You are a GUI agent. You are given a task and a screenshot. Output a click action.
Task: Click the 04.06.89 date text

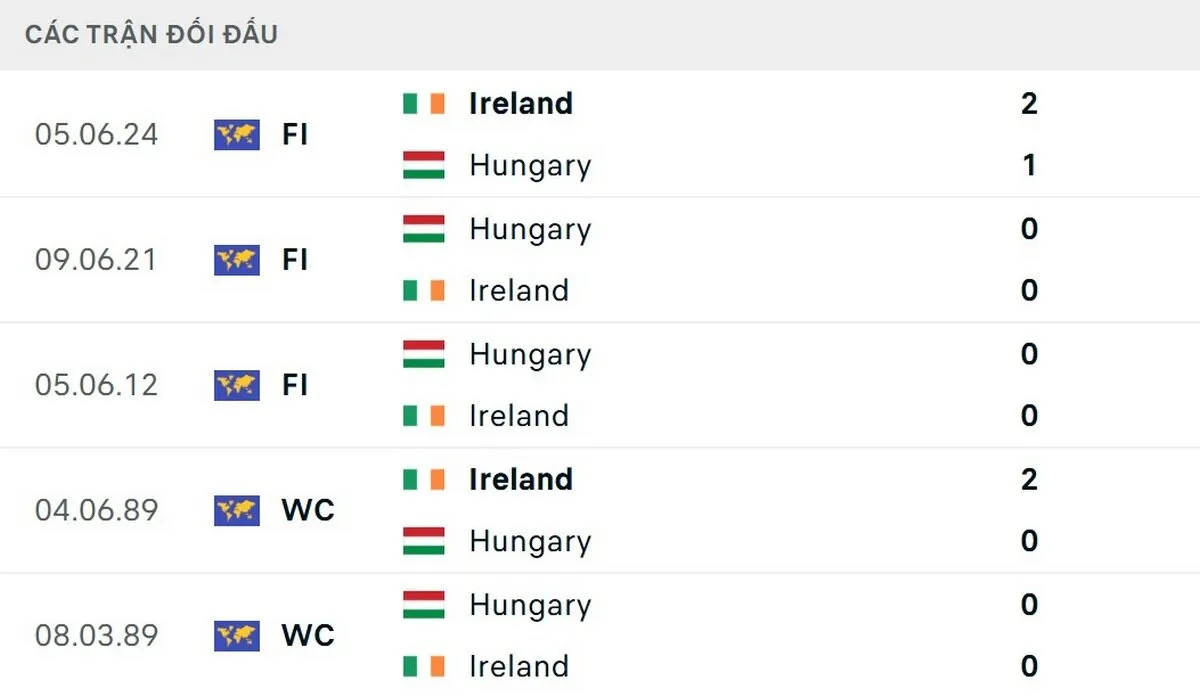(96, 510)
